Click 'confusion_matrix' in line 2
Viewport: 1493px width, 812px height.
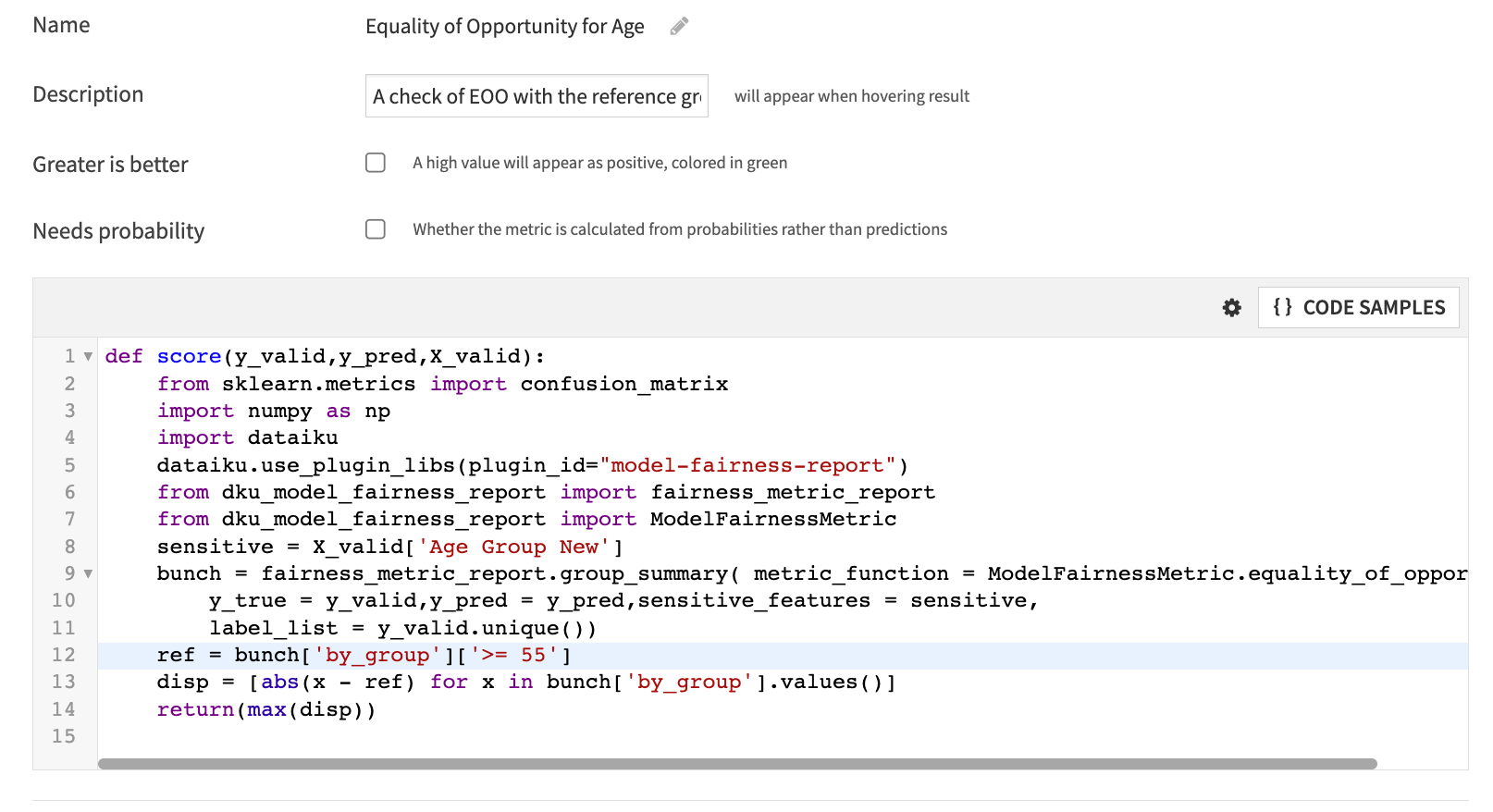tap(624, 384)
